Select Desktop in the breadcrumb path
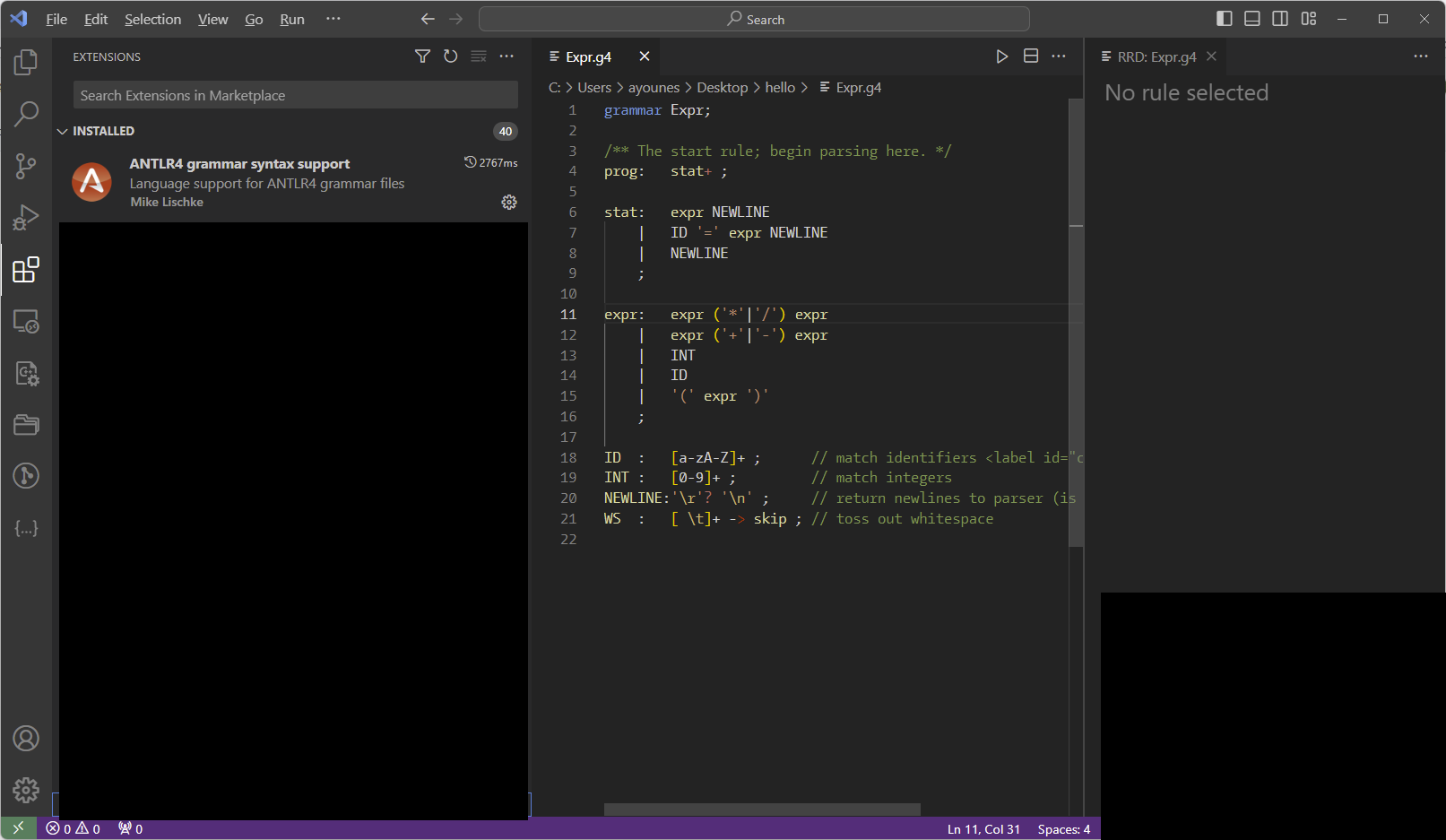 pyautogui.click(x=723, y=87)
